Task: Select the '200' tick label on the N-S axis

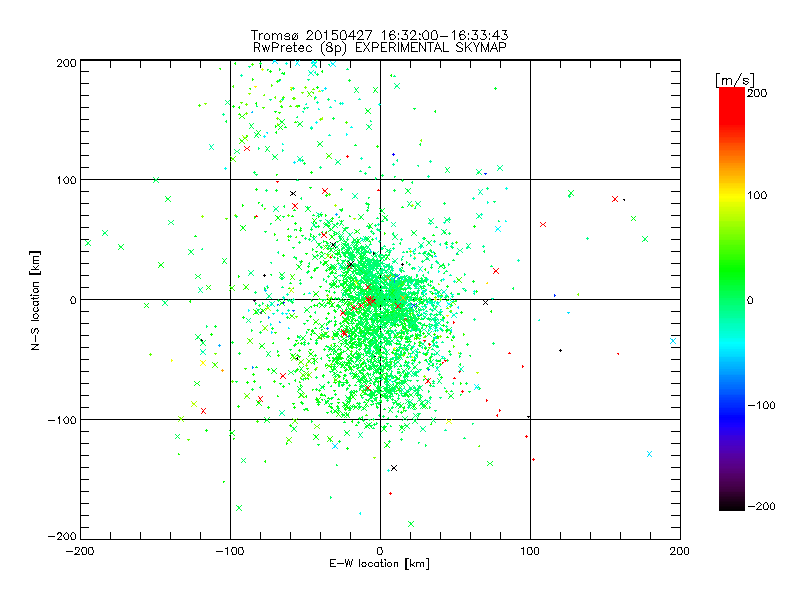Action: (x=66, y=63)
